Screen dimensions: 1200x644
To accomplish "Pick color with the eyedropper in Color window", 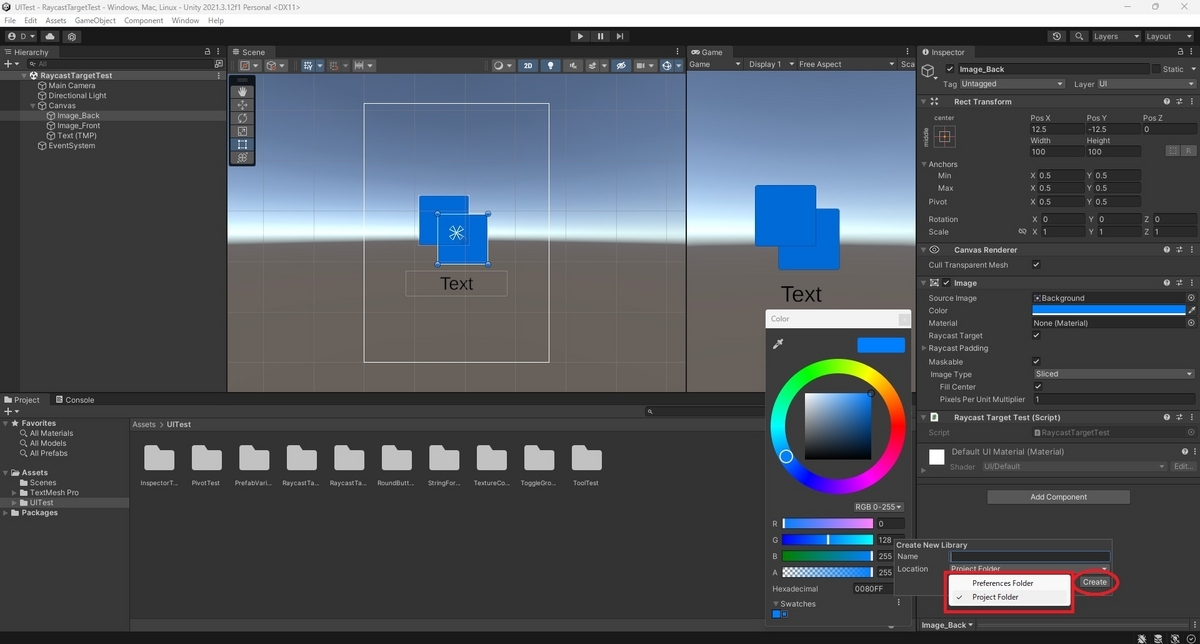I will pyautogui.click(x=778, y=344).
